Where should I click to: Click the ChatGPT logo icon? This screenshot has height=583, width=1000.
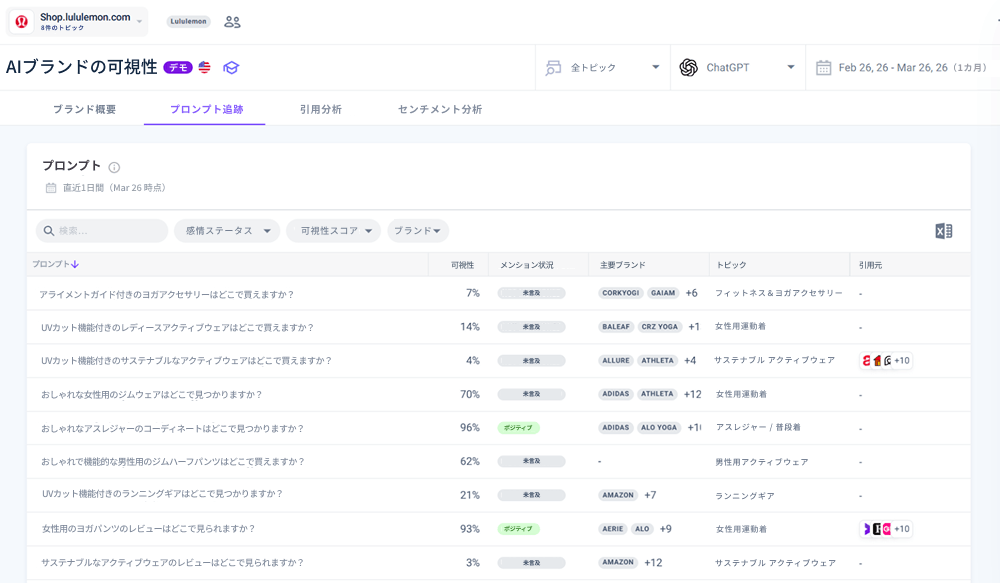point(689,67)
